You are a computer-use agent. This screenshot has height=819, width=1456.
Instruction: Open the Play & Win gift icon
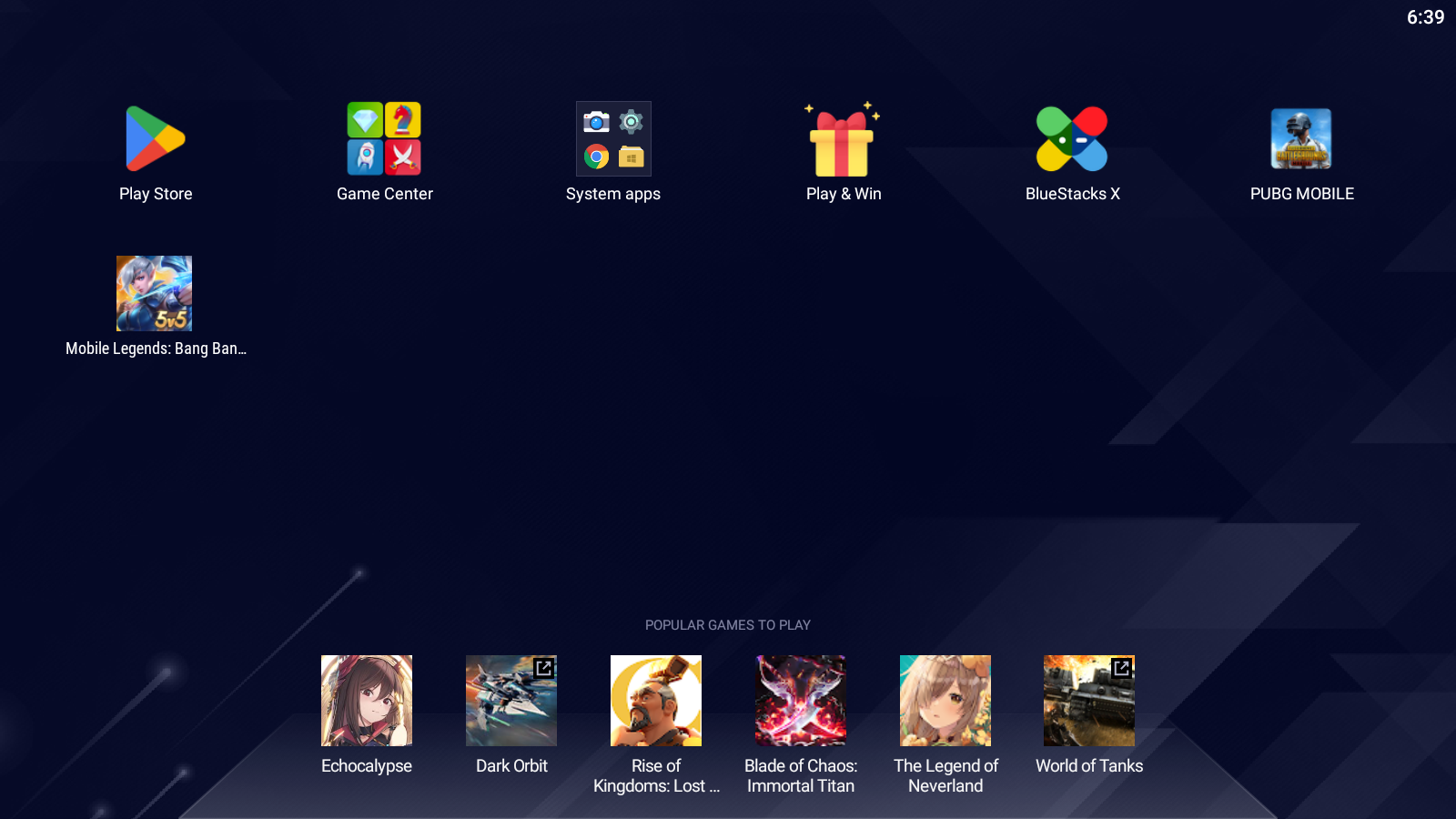click(843, 139)
